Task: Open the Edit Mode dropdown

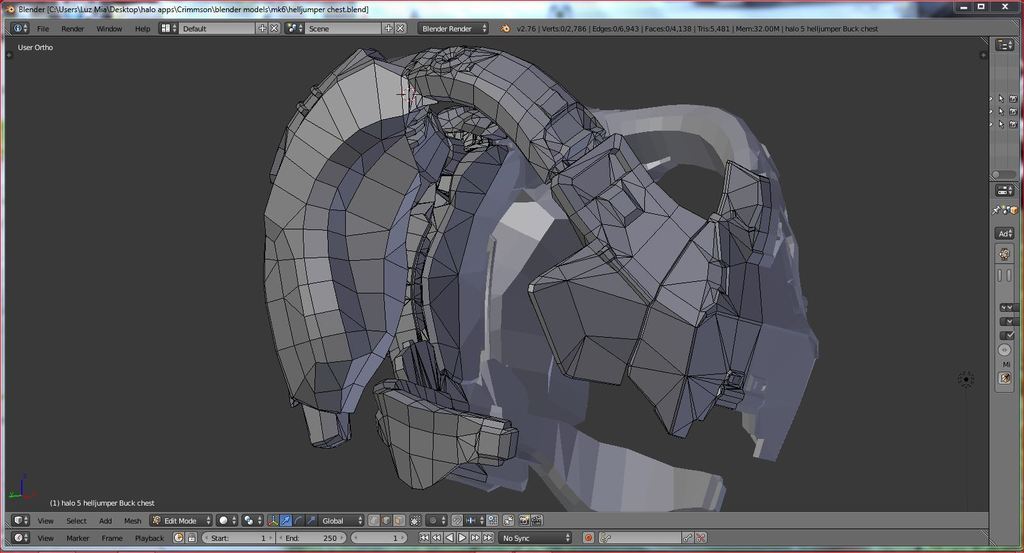Action: tap(181, 521)
